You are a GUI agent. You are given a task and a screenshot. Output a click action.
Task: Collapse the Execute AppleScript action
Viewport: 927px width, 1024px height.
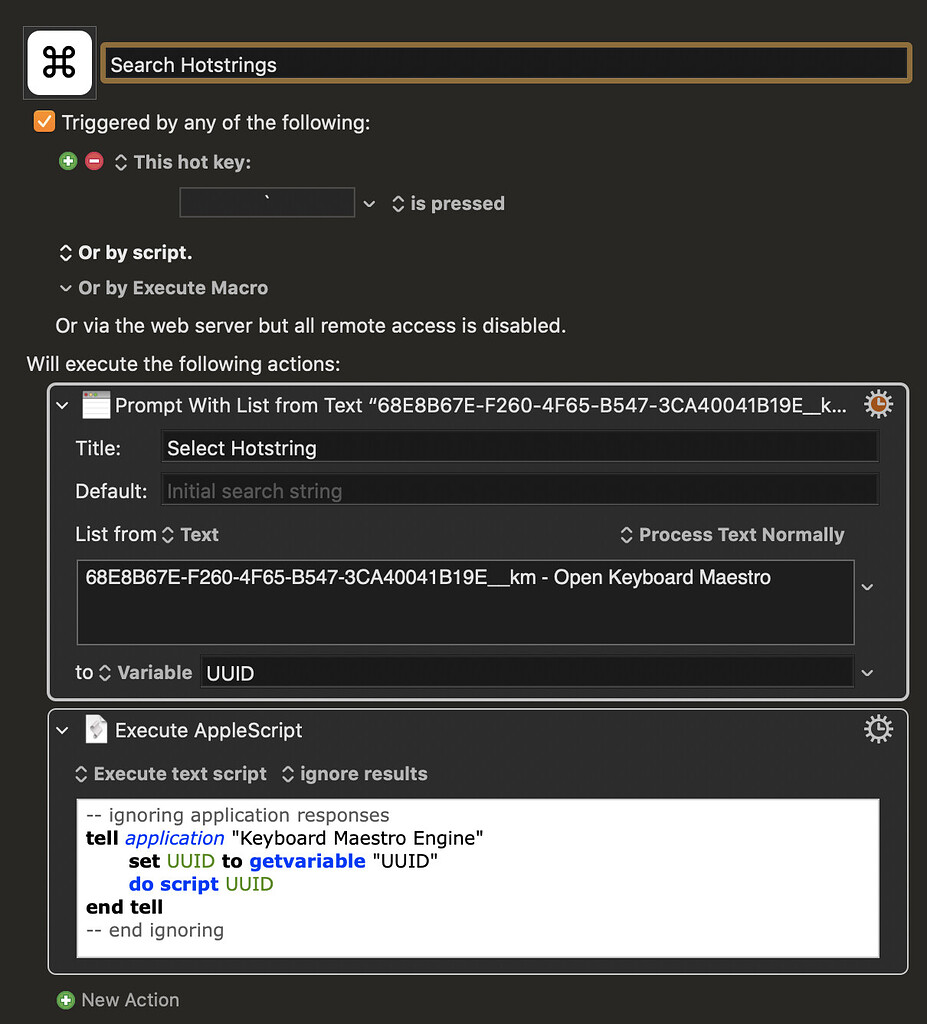pyautogui.click(x=63, y=730)
